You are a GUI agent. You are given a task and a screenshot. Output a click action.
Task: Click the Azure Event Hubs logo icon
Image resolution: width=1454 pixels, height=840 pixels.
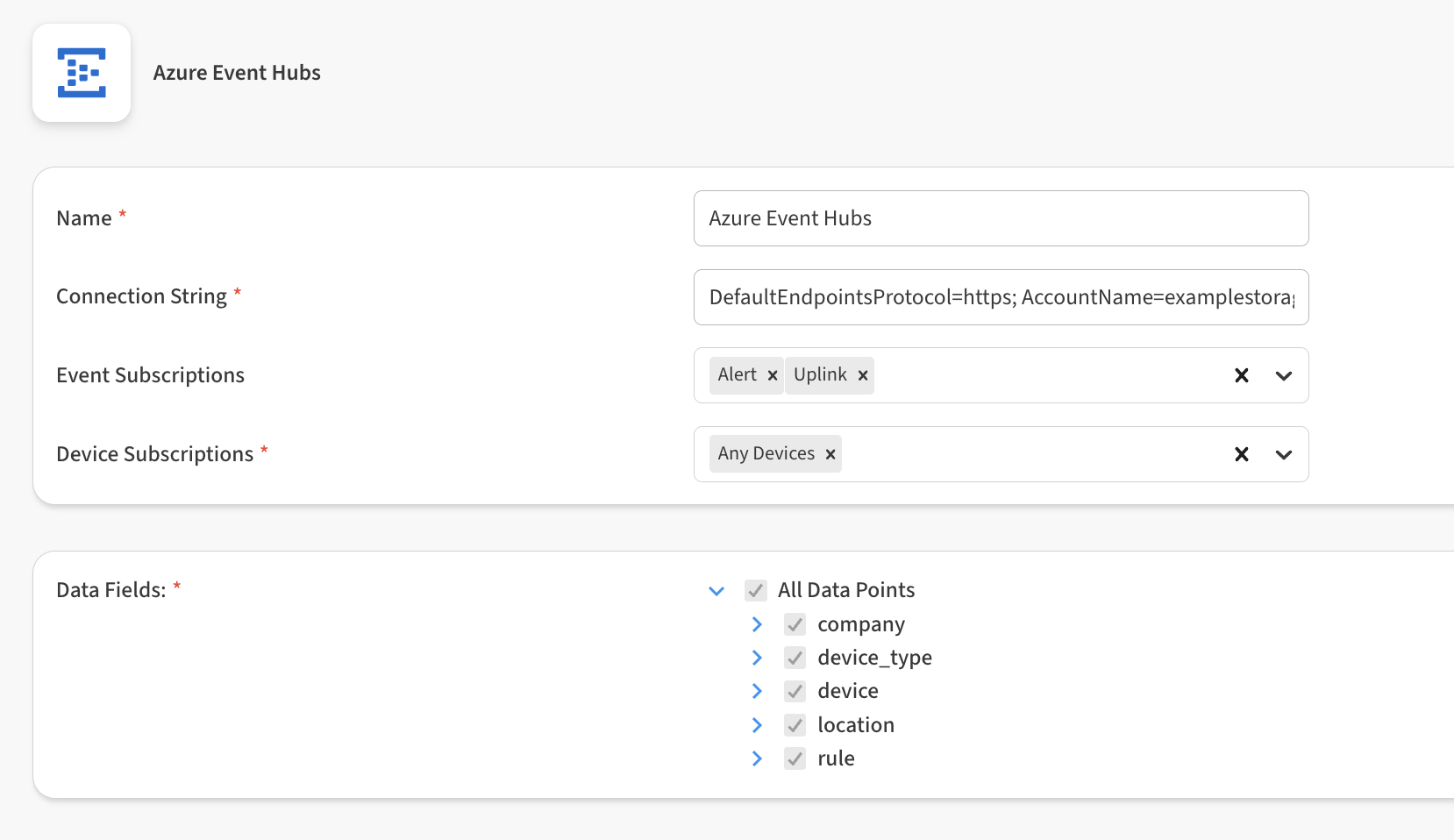pos(82,73)
